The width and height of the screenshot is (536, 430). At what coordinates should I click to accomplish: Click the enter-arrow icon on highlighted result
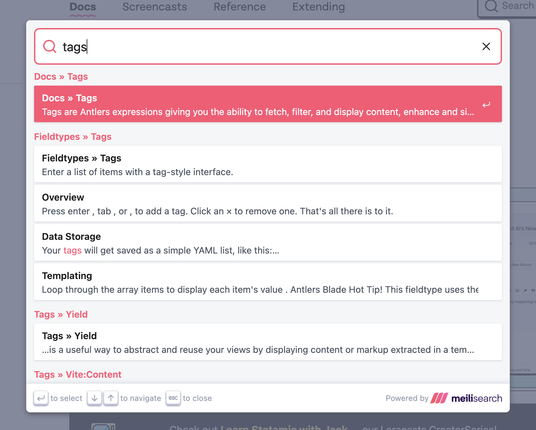[486, 105]
